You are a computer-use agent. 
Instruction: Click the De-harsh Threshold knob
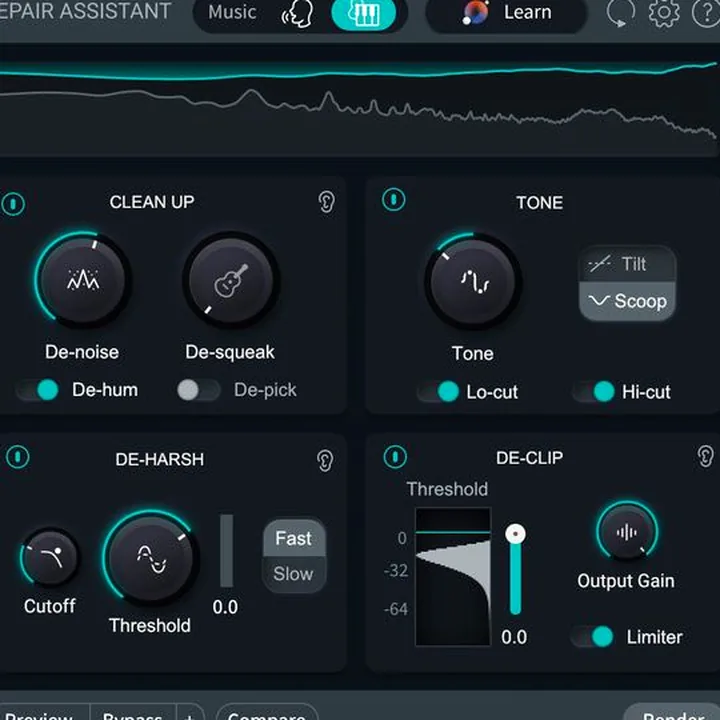[x=151, y=558]
